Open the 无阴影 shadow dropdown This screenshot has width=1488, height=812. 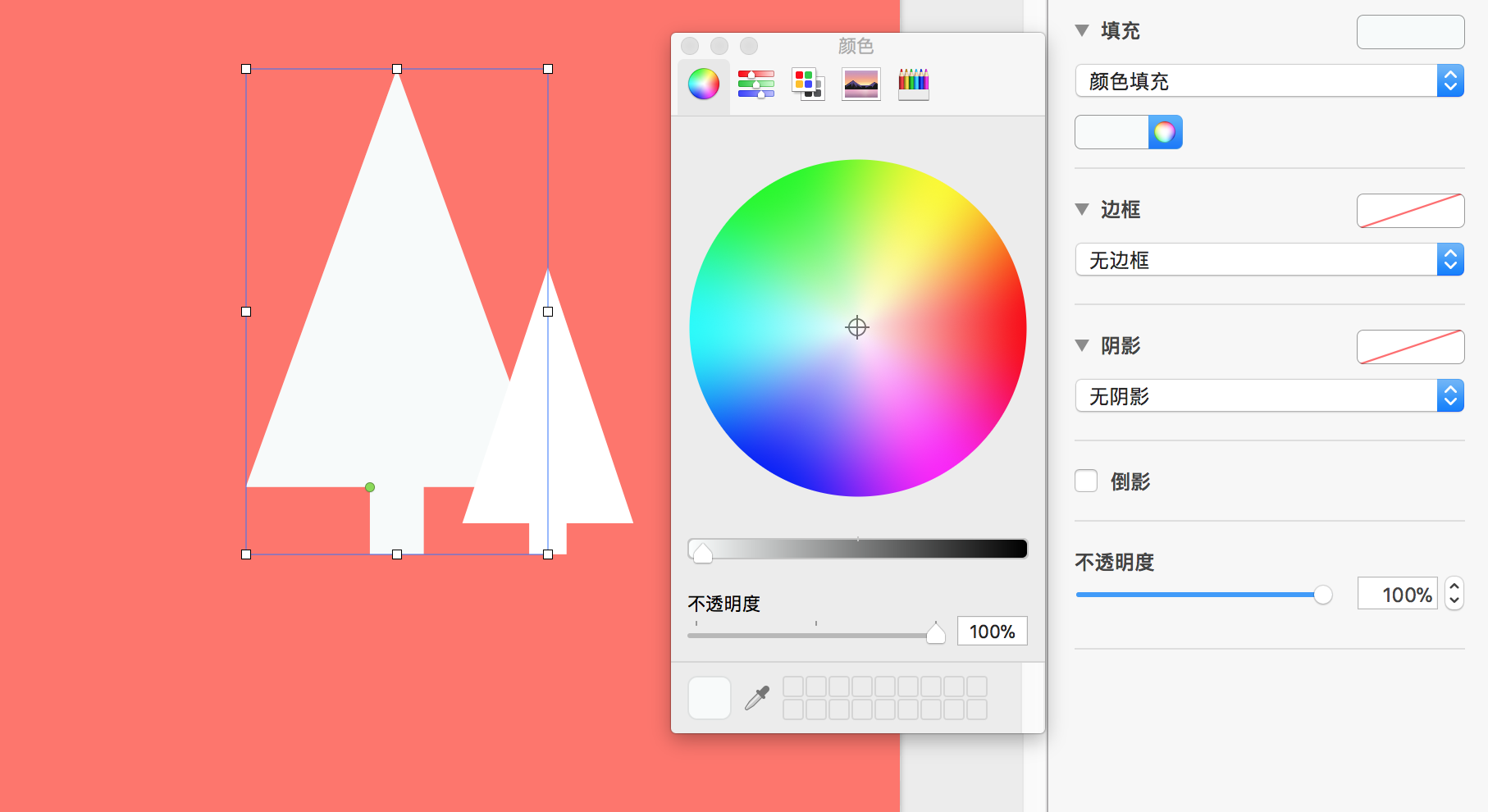tap(1269, 395)
